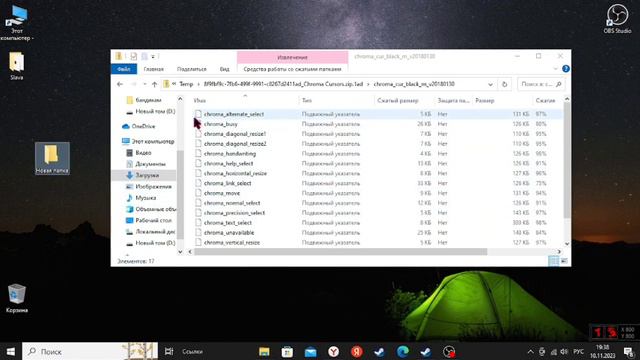Click the navigation pane scroll-down arrow
Screen dimensions: 640x360
pos(180,252)
